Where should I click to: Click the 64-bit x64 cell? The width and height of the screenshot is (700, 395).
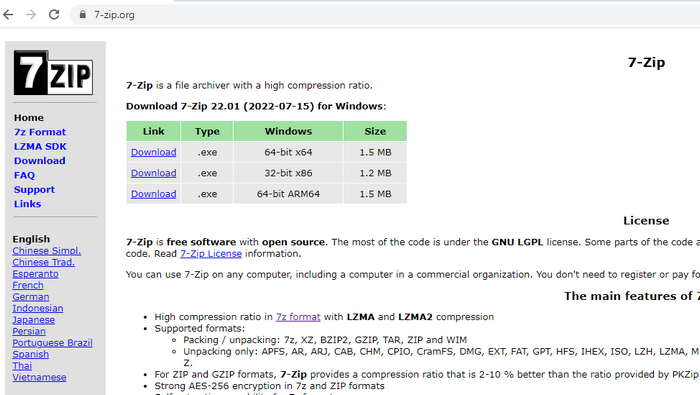[288, 152]
